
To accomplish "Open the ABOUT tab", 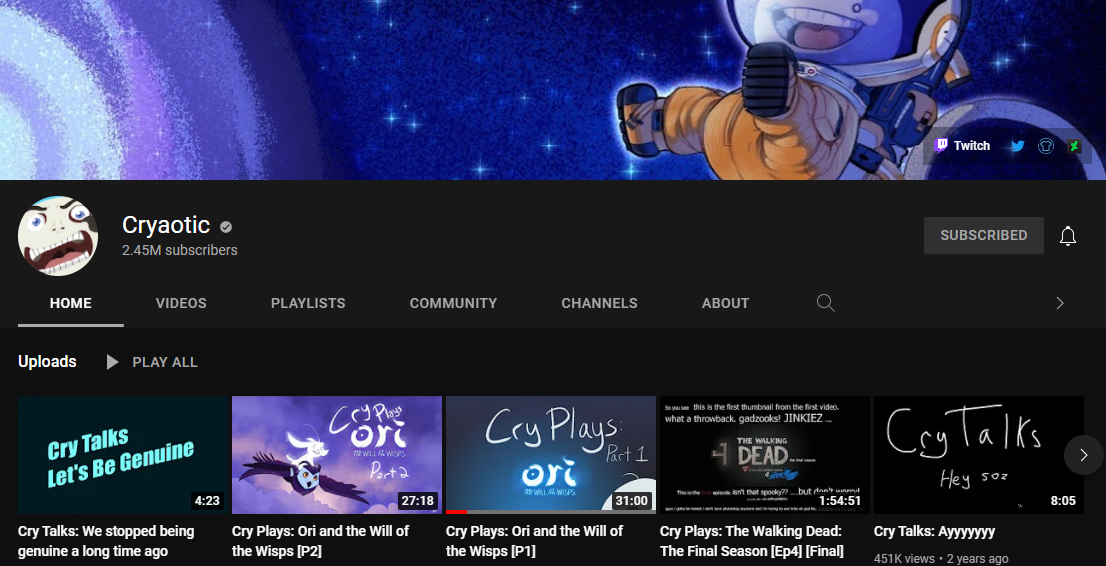I will pos(725,303).
